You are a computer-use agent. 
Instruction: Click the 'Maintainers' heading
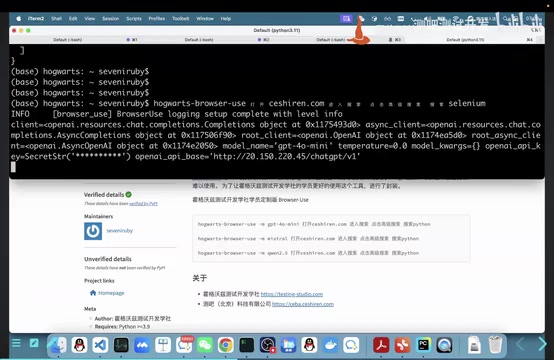(99, 216)
